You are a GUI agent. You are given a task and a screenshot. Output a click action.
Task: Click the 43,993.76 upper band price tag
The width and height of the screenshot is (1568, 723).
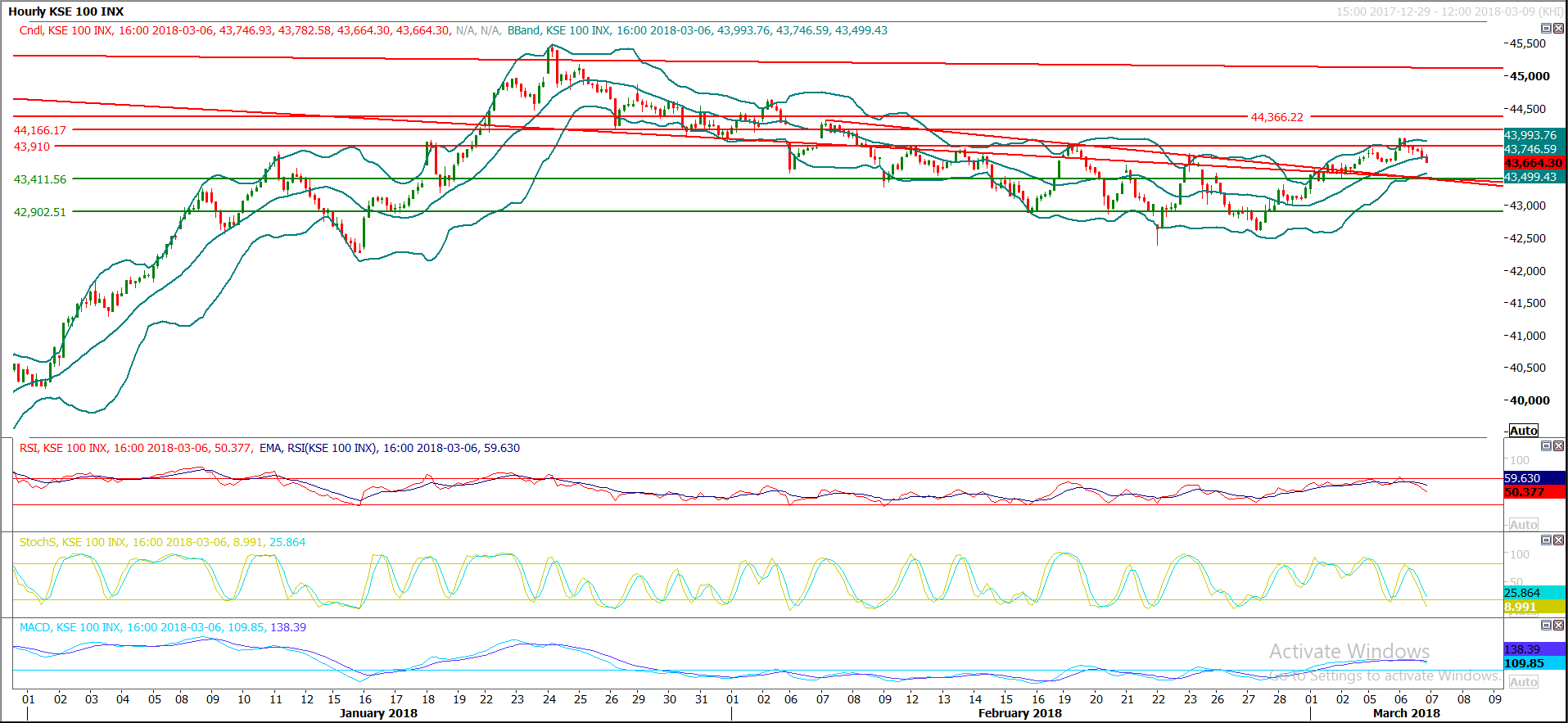(x=1535, y=135)
